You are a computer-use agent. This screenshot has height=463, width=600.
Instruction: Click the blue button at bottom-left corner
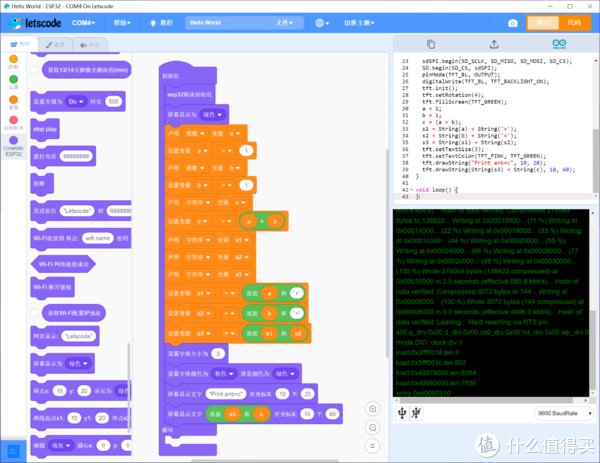pos(13,452)
